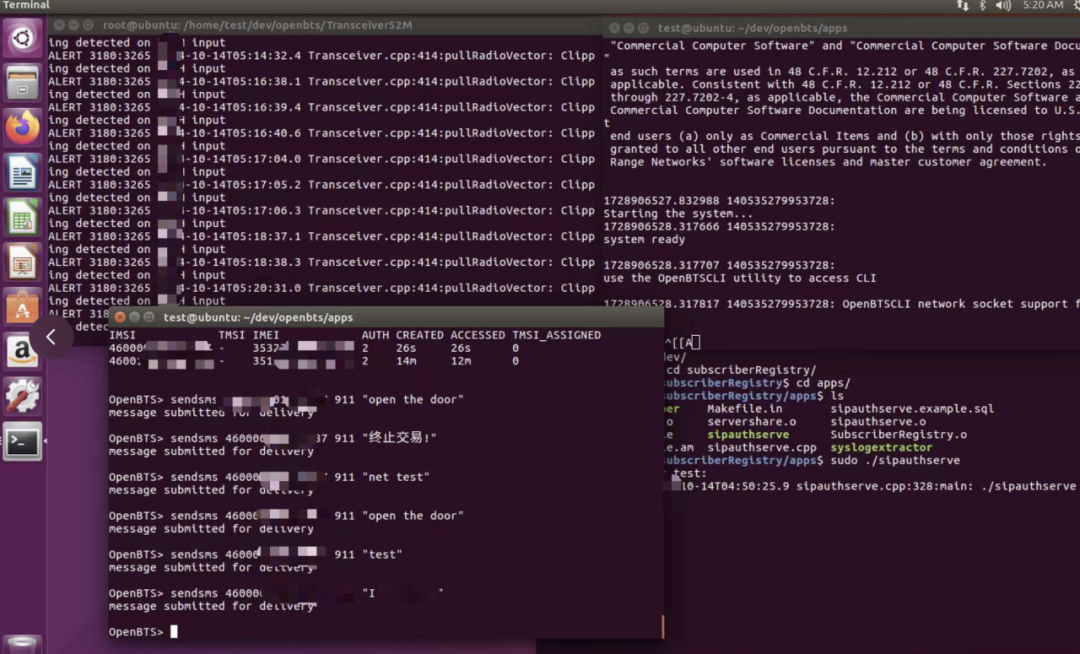Screen dimensions: 1080x654
Task: Open the 5:20 AM clock menu
Action: [x=1042, y=6]
